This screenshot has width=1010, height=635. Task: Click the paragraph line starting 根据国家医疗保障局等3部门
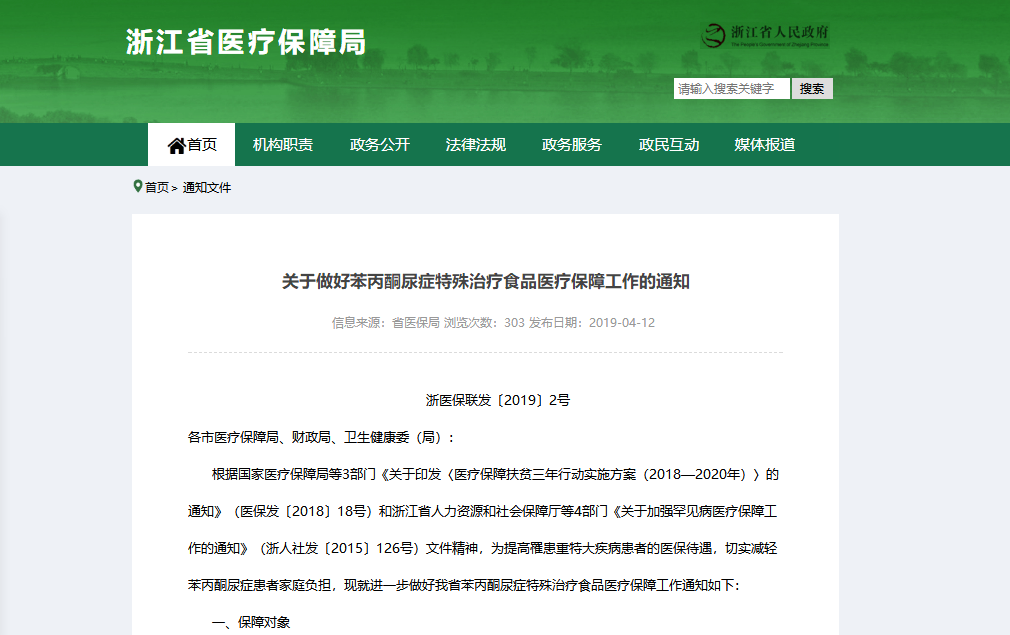(x=495, y=475)
